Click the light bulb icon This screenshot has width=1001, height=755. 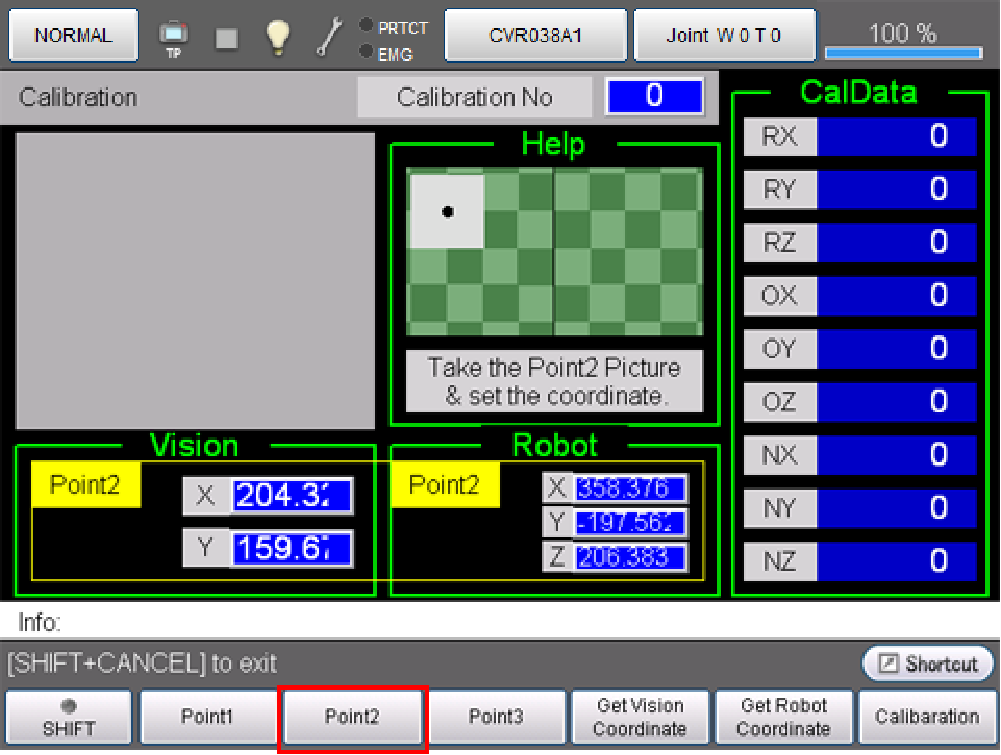pos(278,37)
